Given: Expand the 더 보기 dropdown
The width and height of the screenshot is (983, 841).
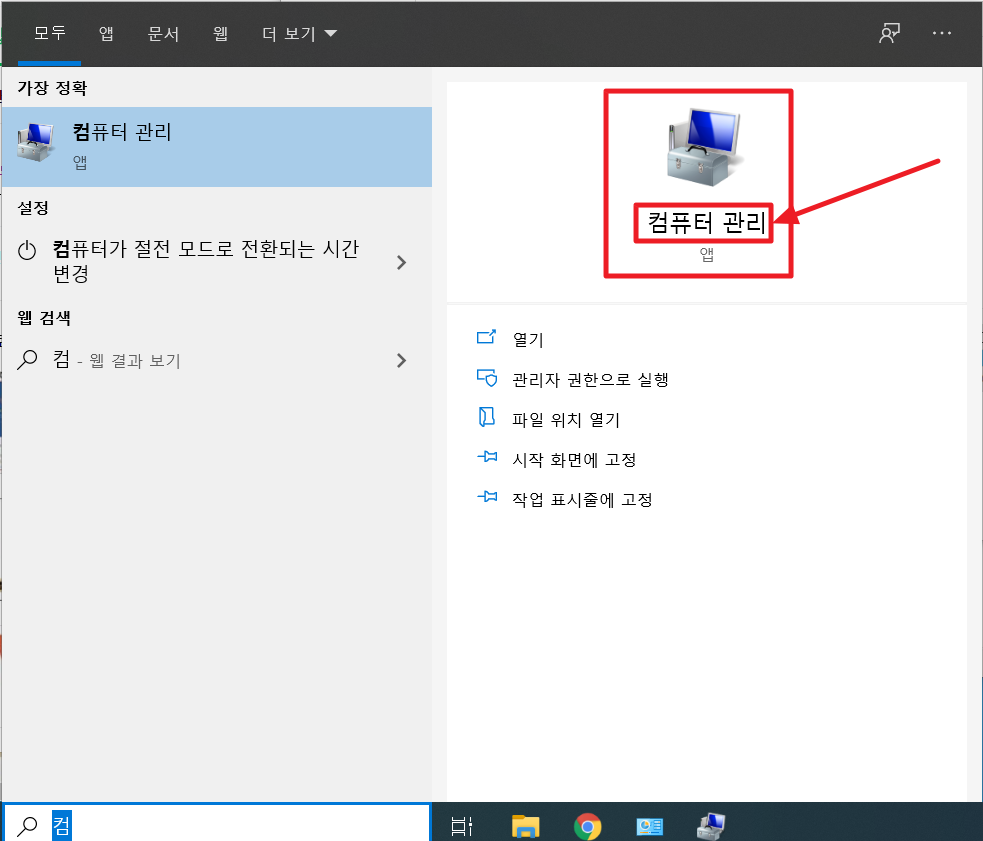Looking at the screenshot, I should click(299, 33).
